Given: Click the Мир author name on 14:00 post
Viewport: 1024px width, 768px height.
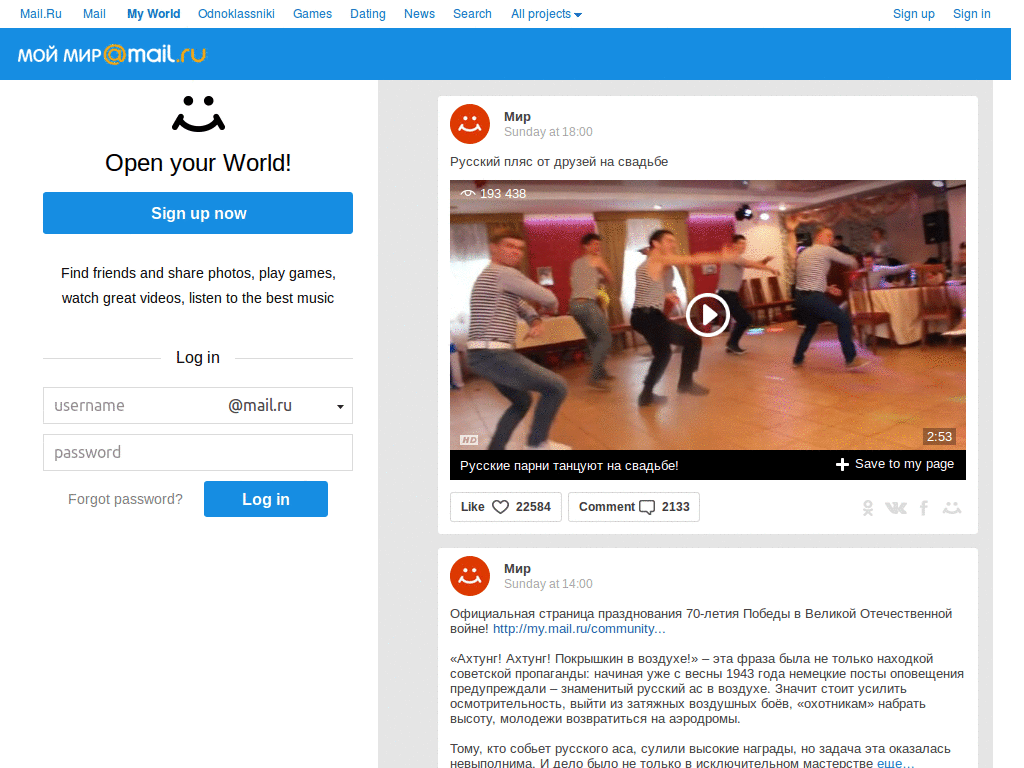Looking at the screenshot, I should click(x=517, y=568).
